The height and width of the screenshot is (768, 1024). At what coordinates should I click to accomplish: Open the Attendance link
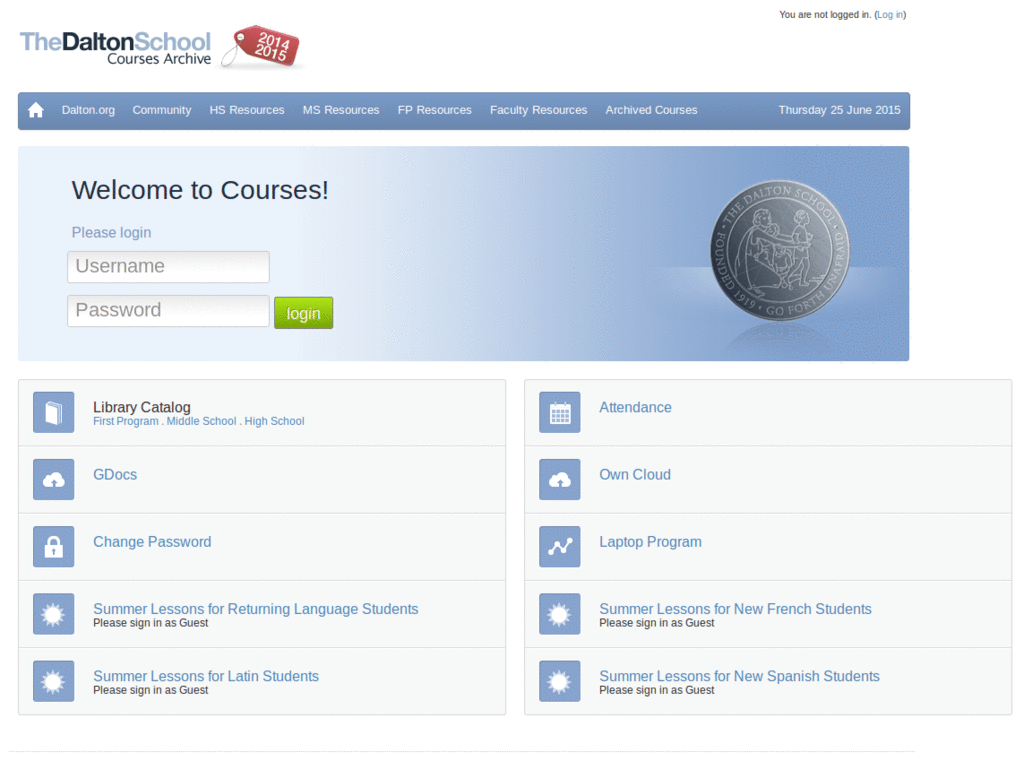(x=635, y=408)
